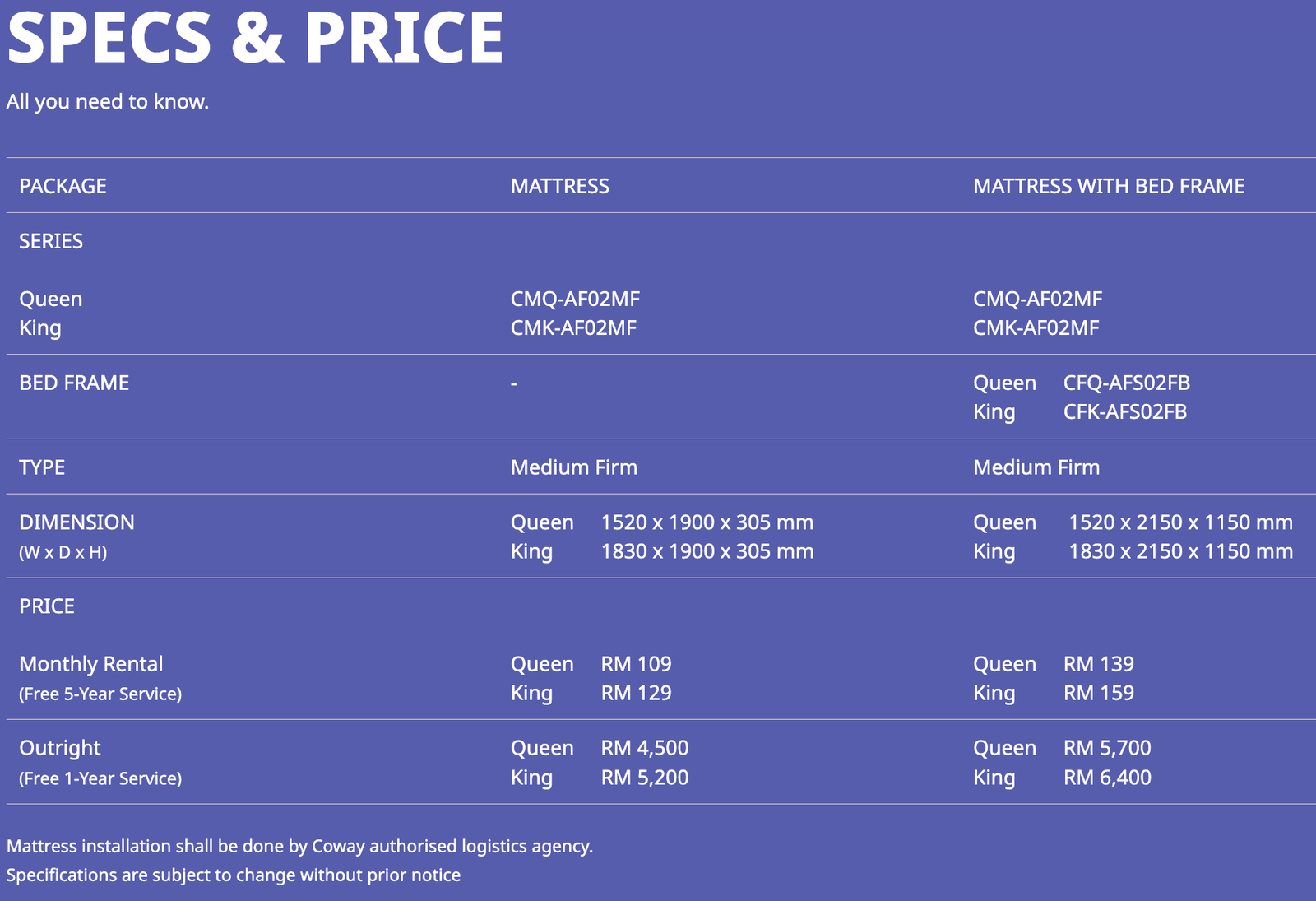Select the RM 6,400 outright price

[1106, 778]
